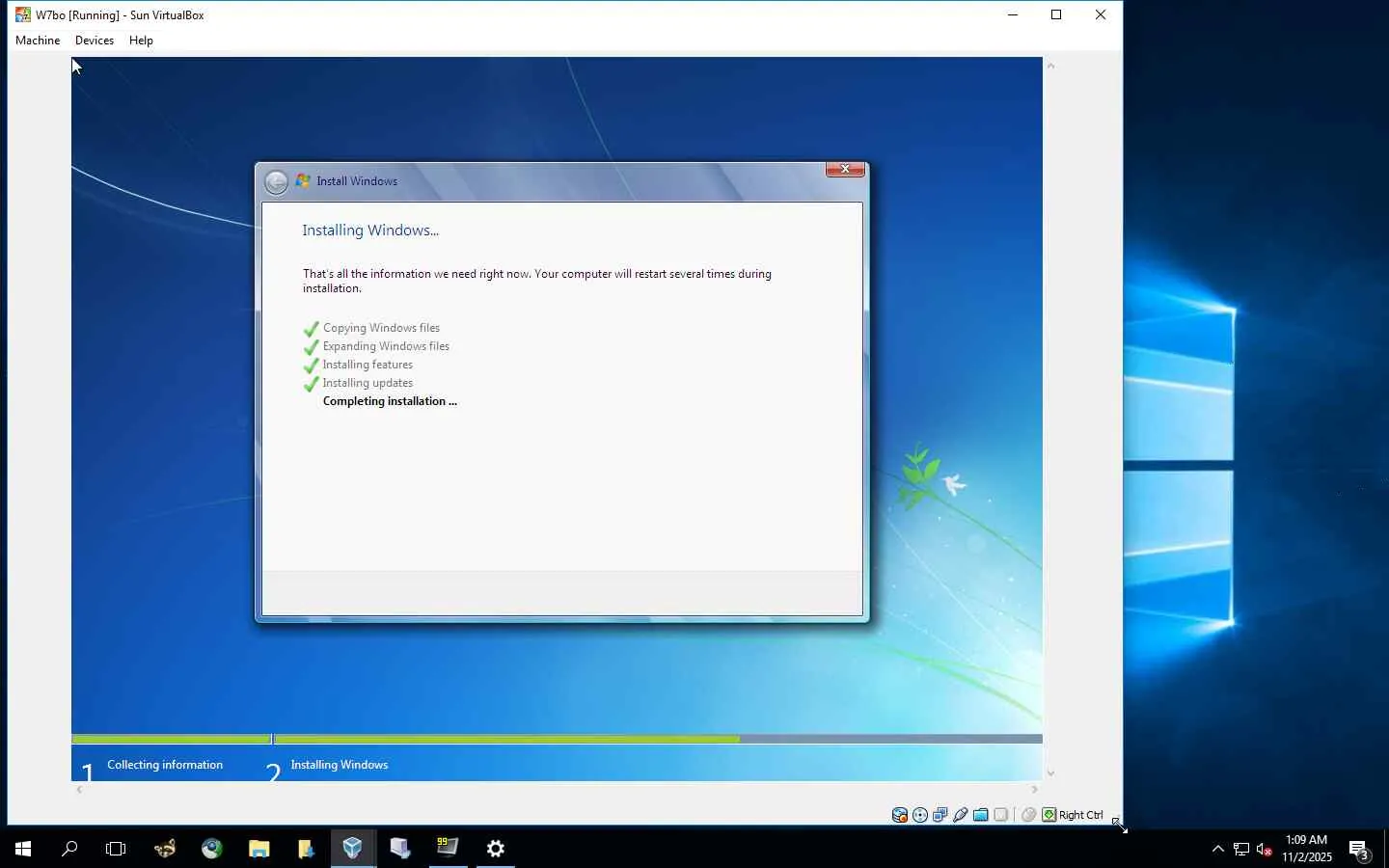Click the muted volume tray icon
The width and height of the screenshot is (1389, 868).
1265,849
